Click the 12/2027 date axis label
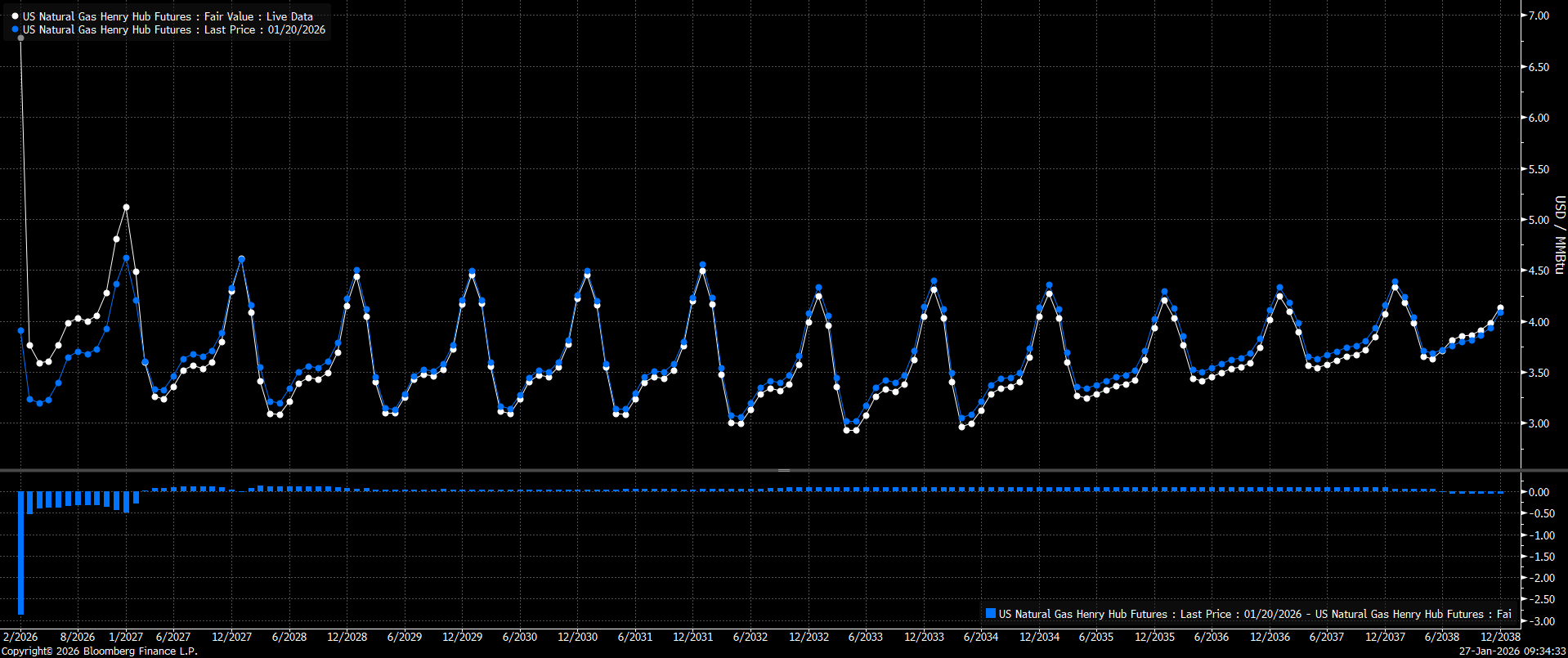The image size is (1568, 658). pyautogui.click(x=232, y=637)
